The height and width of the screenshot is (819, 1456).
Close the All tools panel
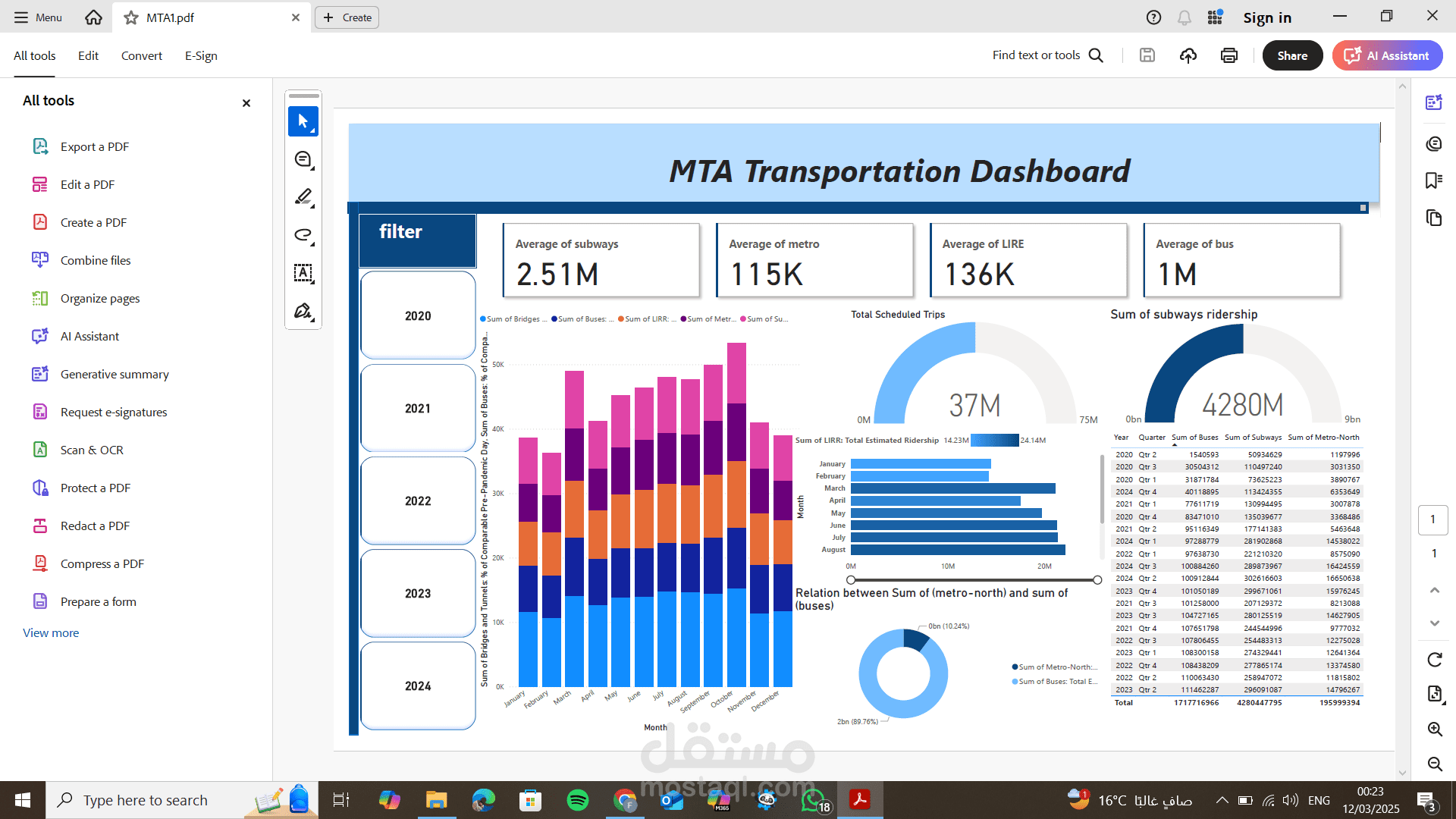click(246, 103)
